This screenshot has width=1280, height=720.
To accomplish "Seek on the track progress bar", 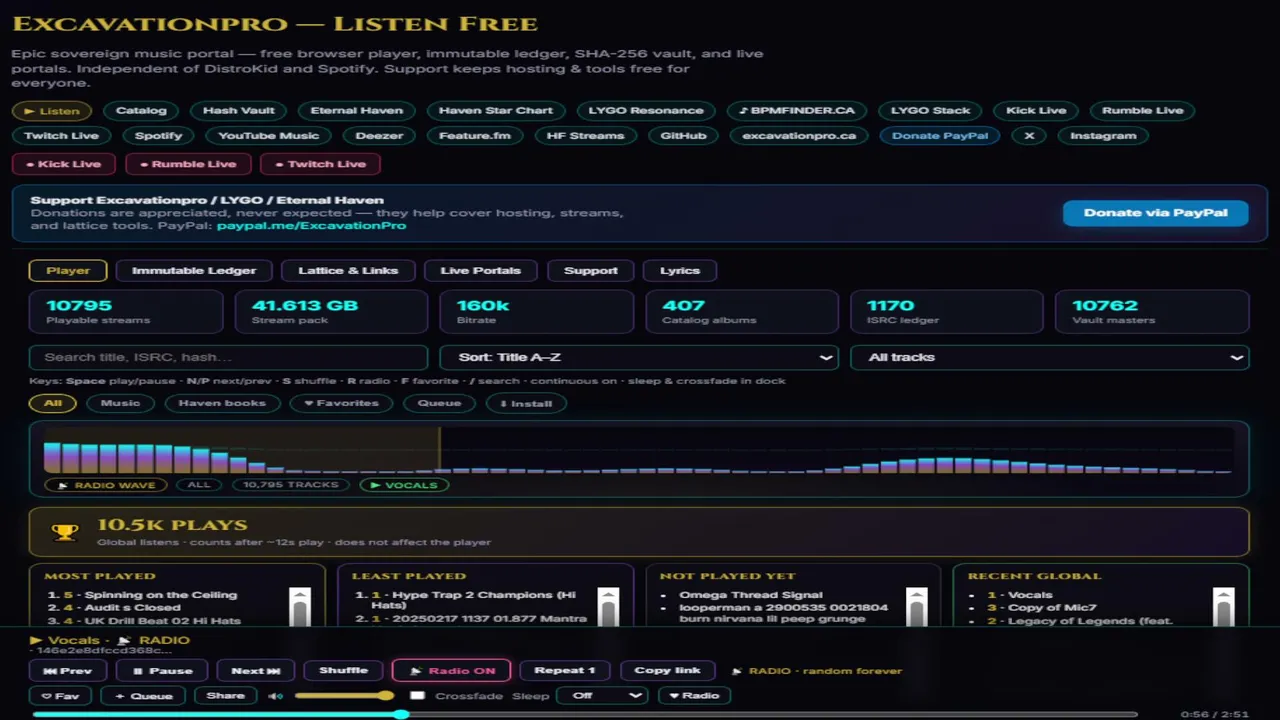I will click(x=585, y=714).
